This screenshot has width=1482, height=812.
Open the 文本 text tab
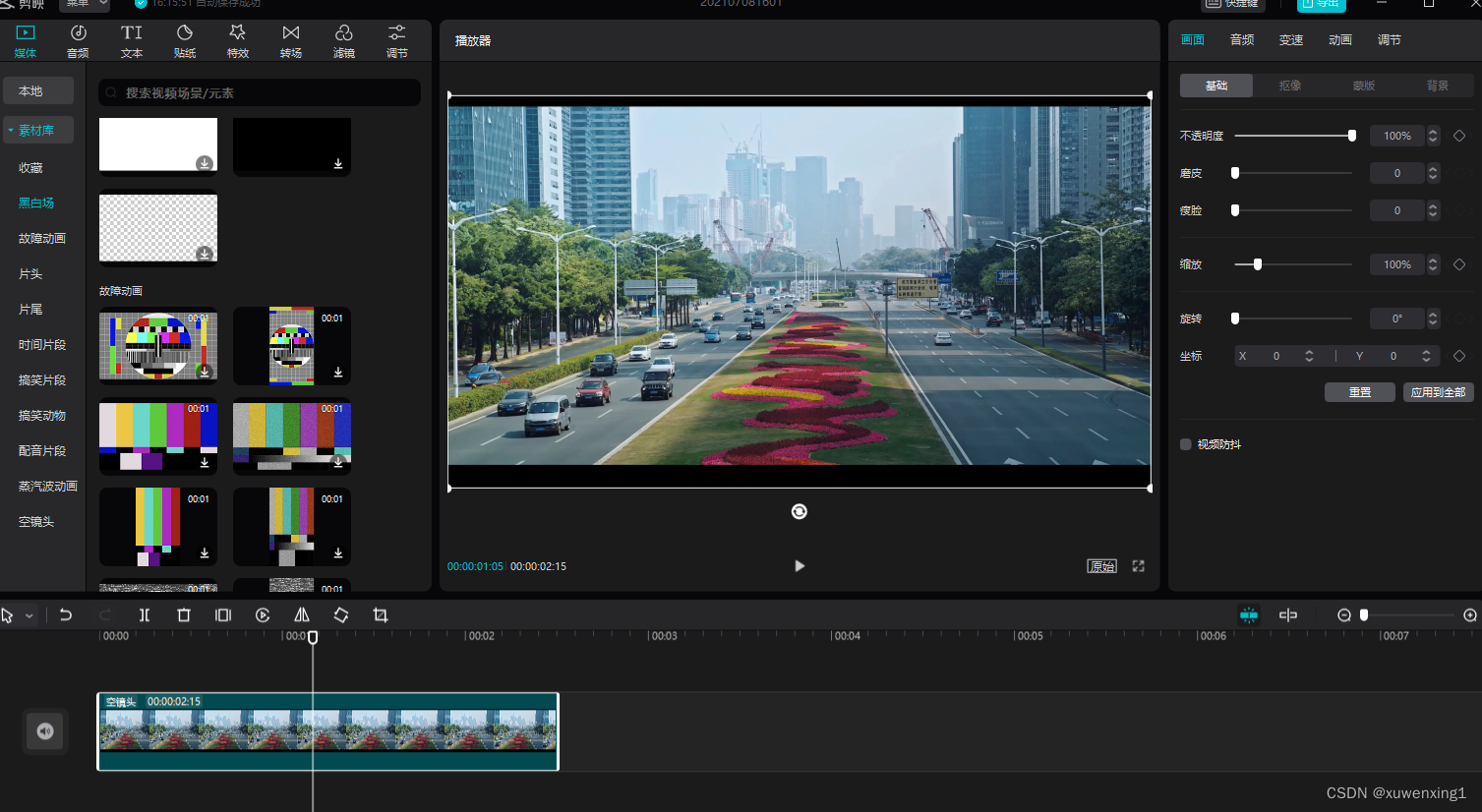pyautogui.click(x=132, y=41)
